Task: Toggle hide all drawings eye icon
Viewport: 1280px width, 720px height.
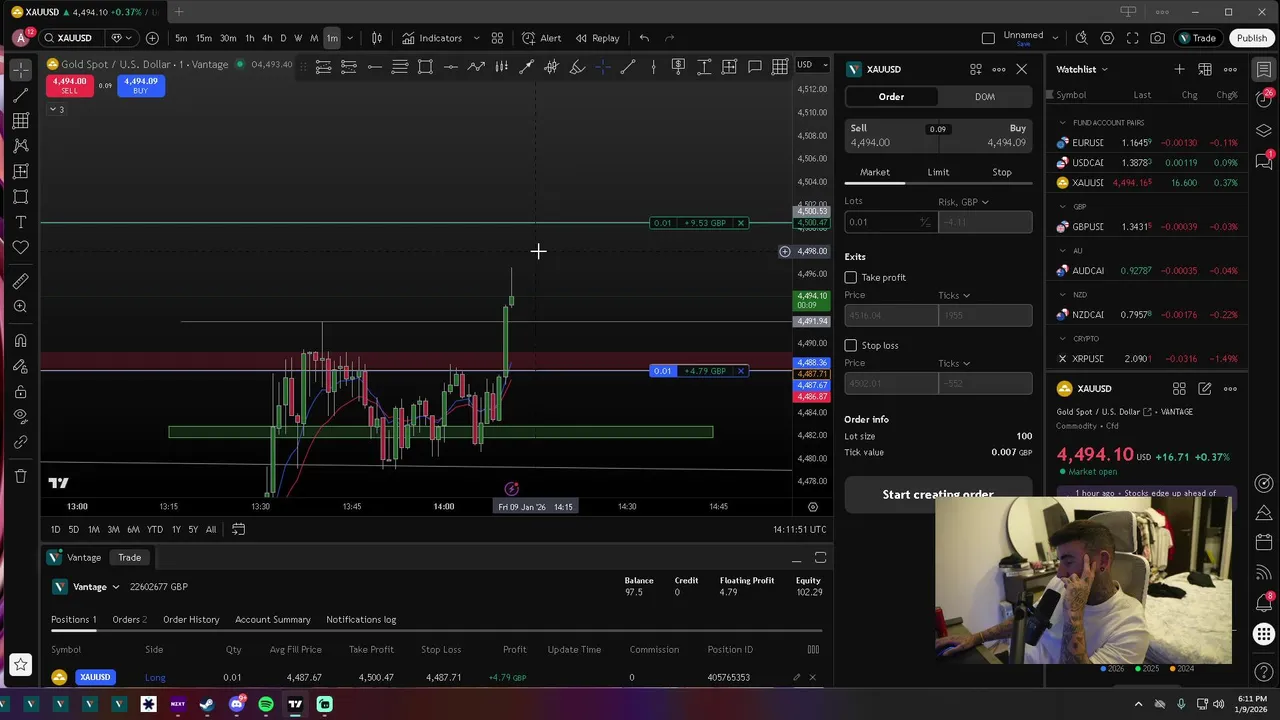Action: [x=20, y=416]
